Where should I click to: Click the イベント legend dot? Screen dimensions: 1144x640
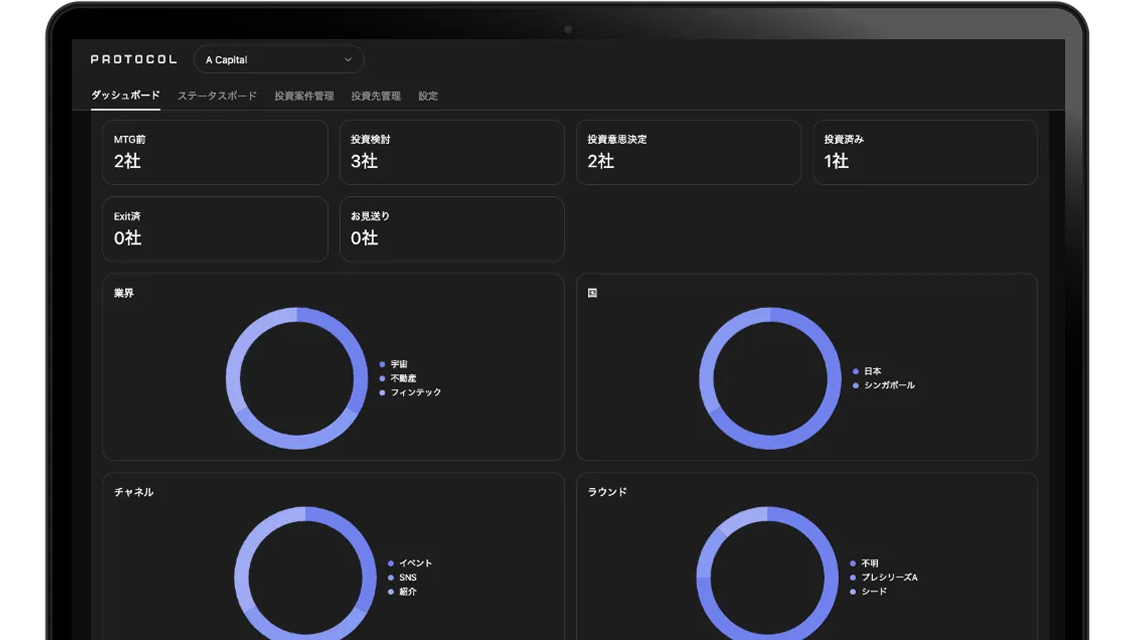pos(391,563)
